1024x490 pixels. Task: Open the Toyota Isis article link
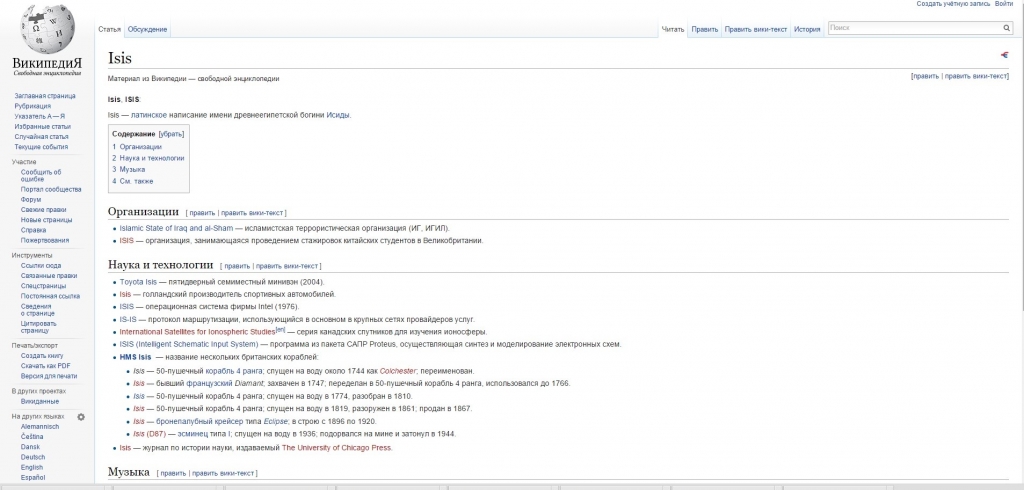tap(138, 282)
